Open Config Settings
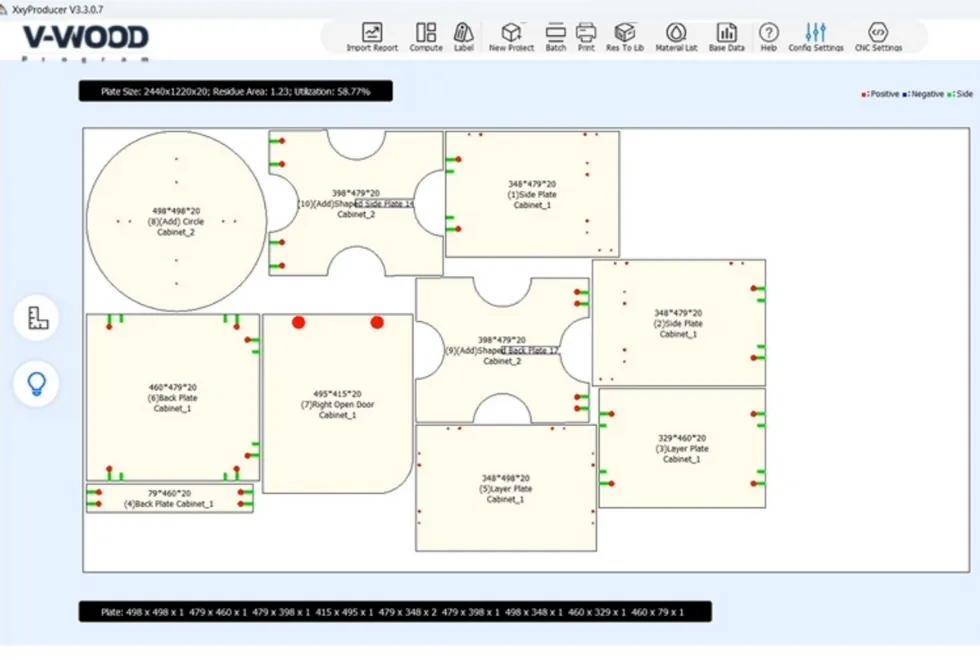Viewport: 980px width, 660px height. 816,36
